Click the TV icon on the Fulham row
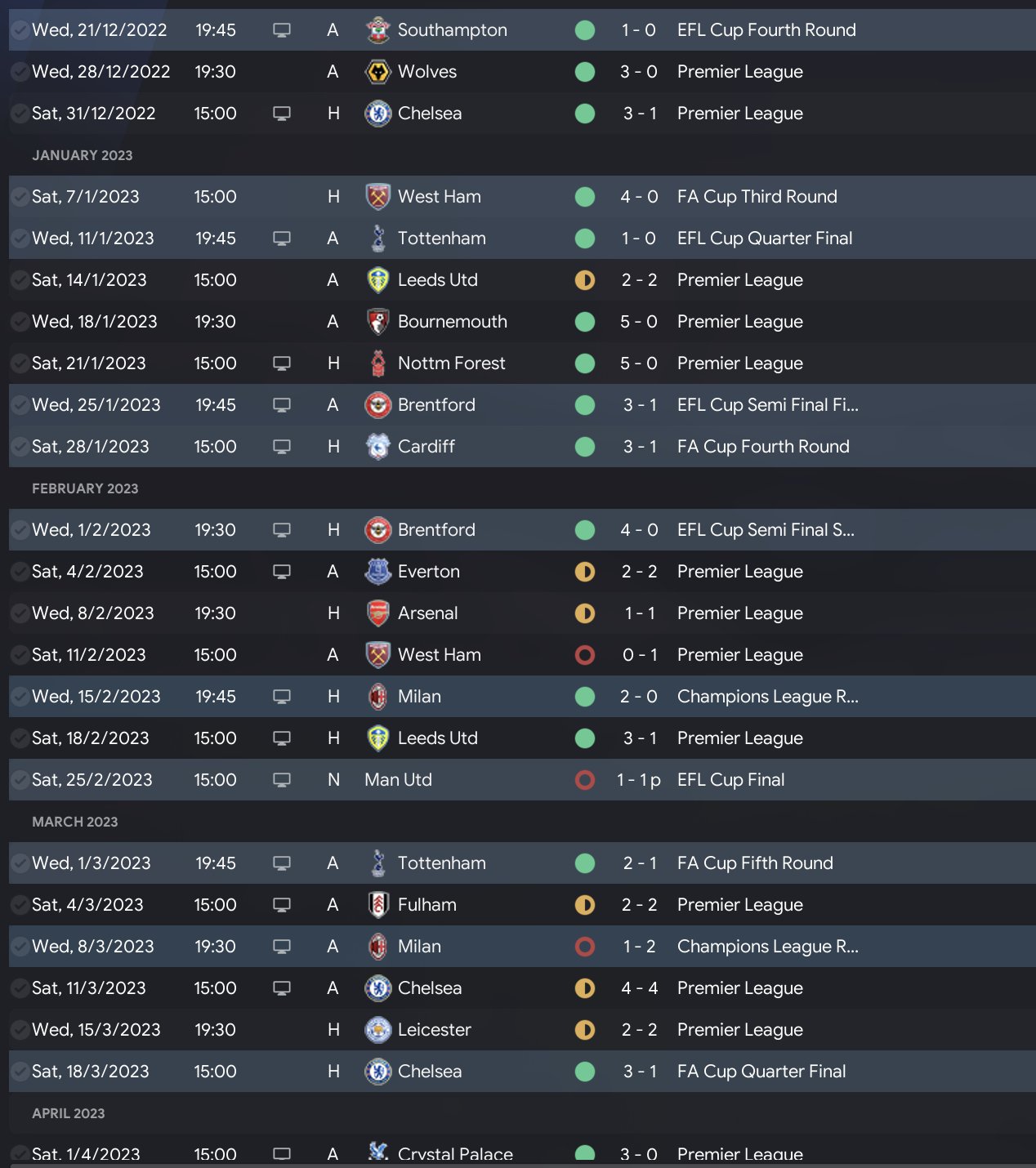Screen dimensions: 1036x1168 coord(282,905)
